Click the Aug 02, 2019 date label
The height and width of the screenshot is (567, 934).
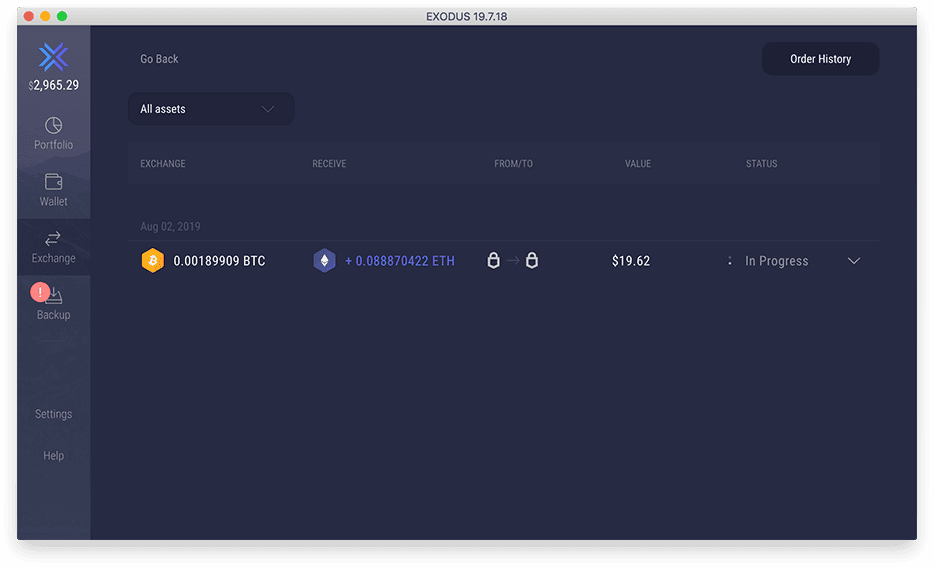[170, 226]
